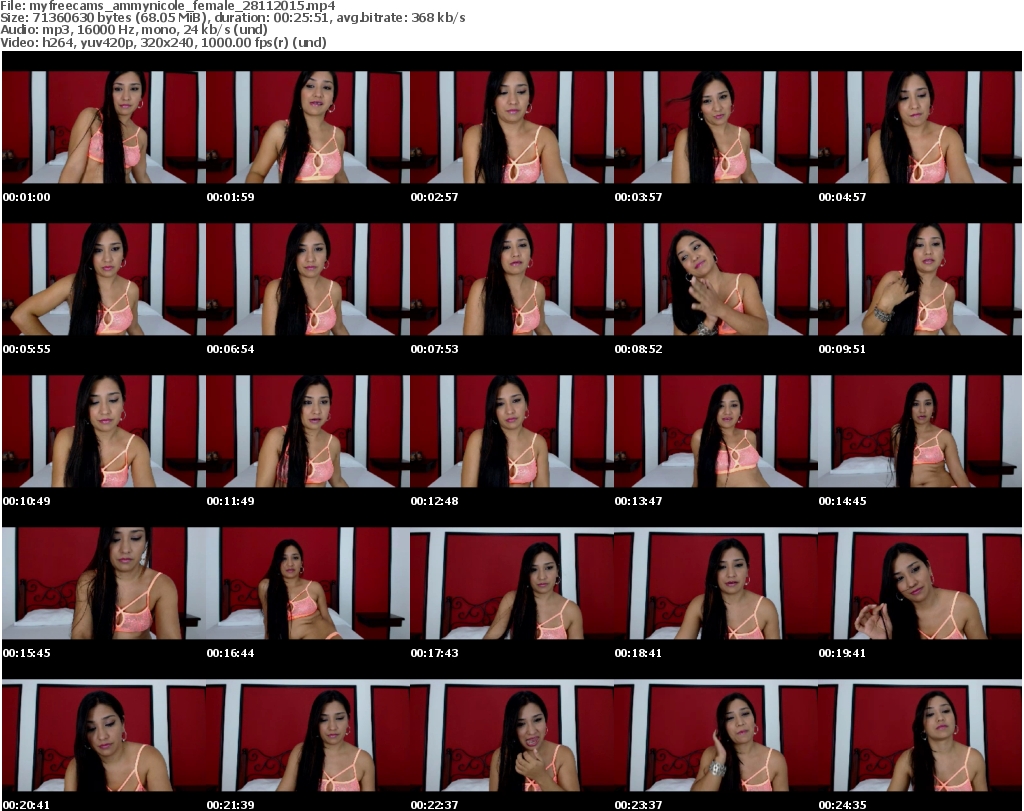1024x811 pixels.
Task: Select the frame captured at 00:06:54
Action: (308, 279)
